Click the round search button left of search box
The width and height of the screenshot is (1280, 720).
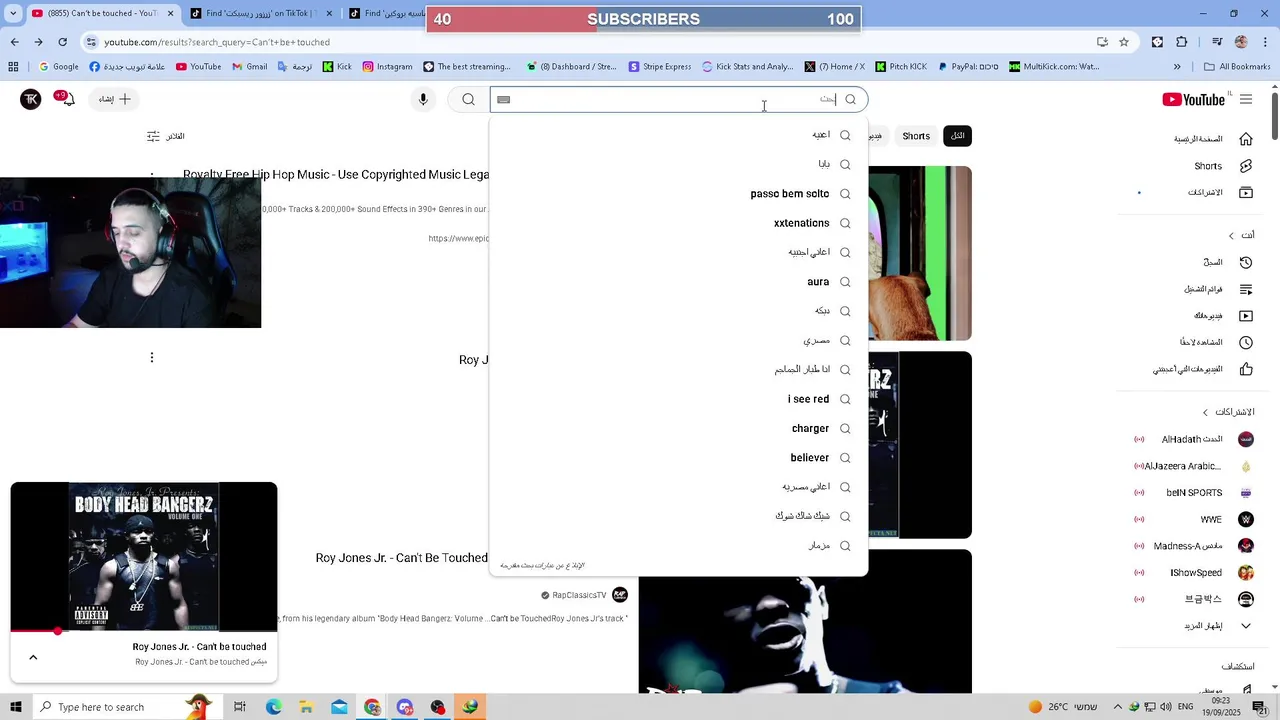tap(468, 99)
